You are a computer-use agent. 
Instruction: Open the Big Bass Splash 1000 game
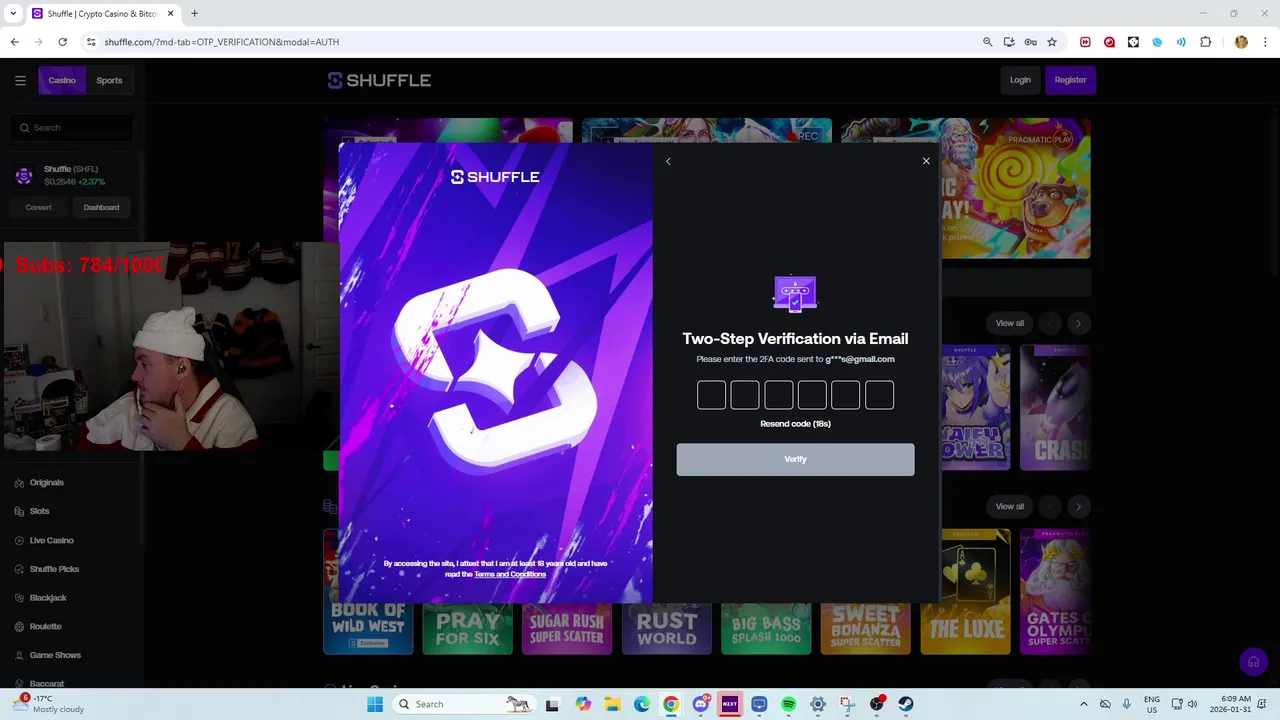tap(766, 628)
